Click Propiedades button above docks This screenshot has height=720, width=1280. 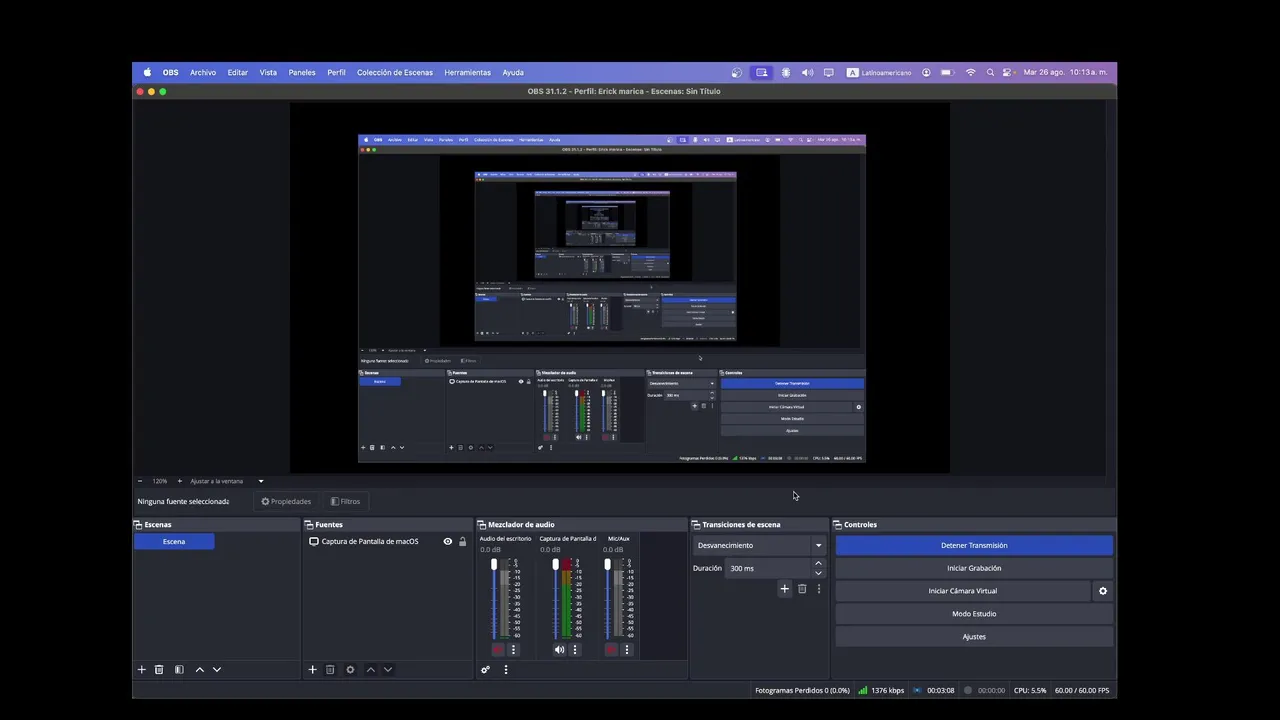tap(286, 502)
